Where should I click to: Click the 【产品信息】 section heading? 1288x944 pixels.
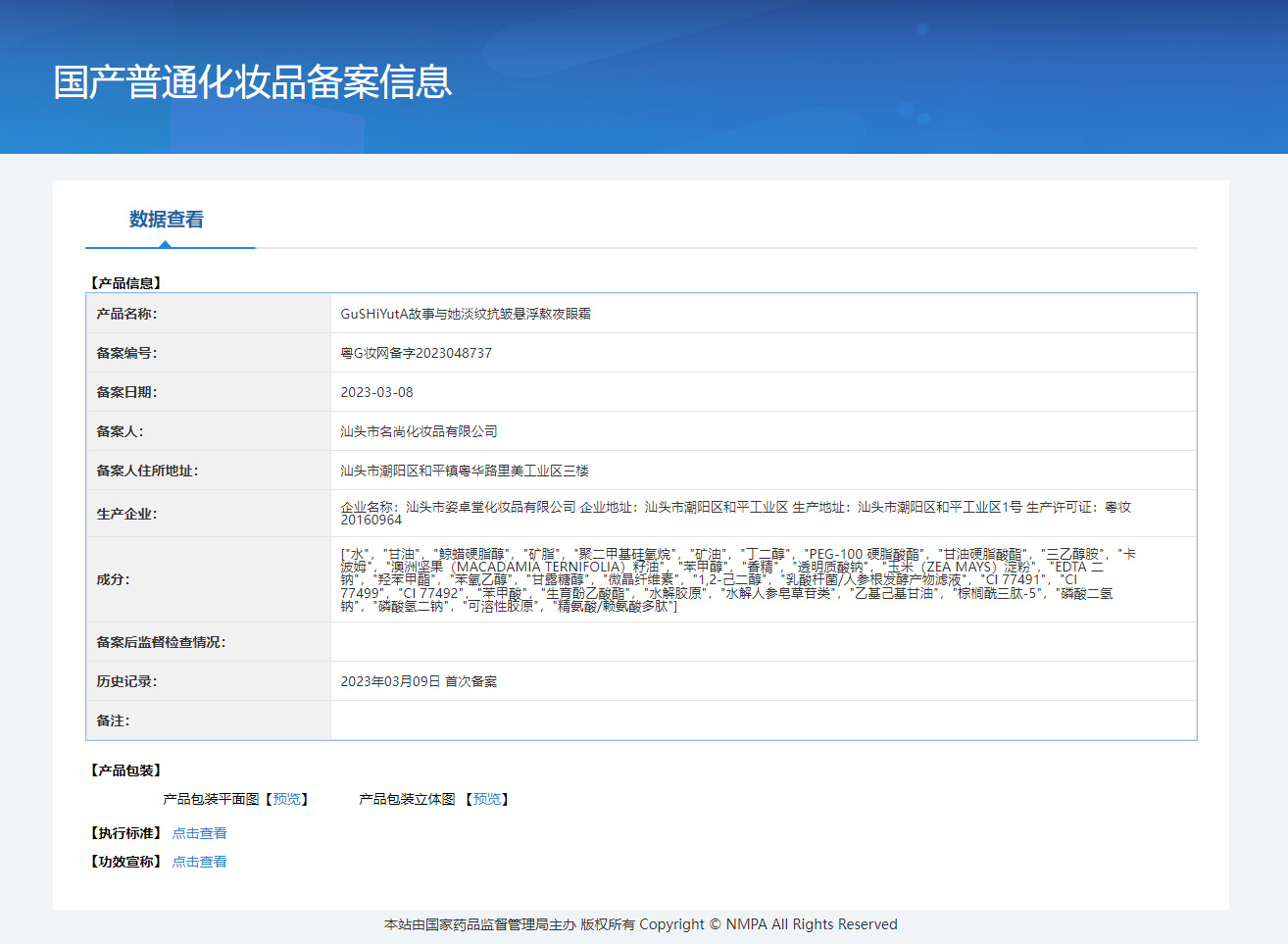click(125, 283)
